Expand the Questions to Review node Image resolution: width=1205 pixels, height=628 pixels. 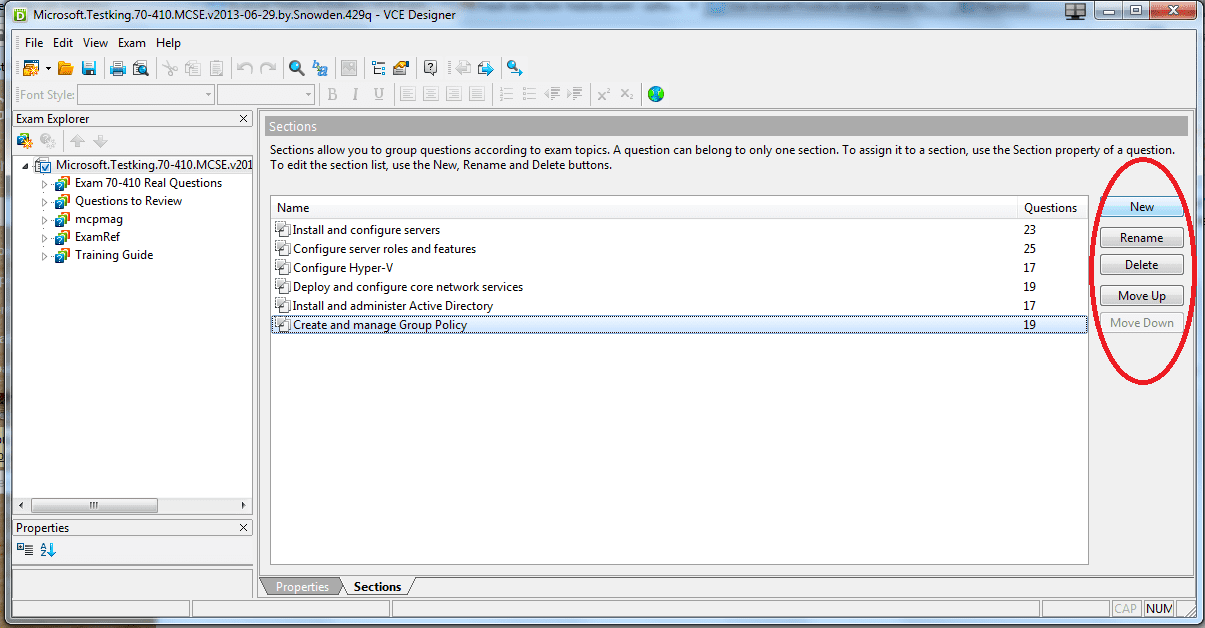[45, 202]
